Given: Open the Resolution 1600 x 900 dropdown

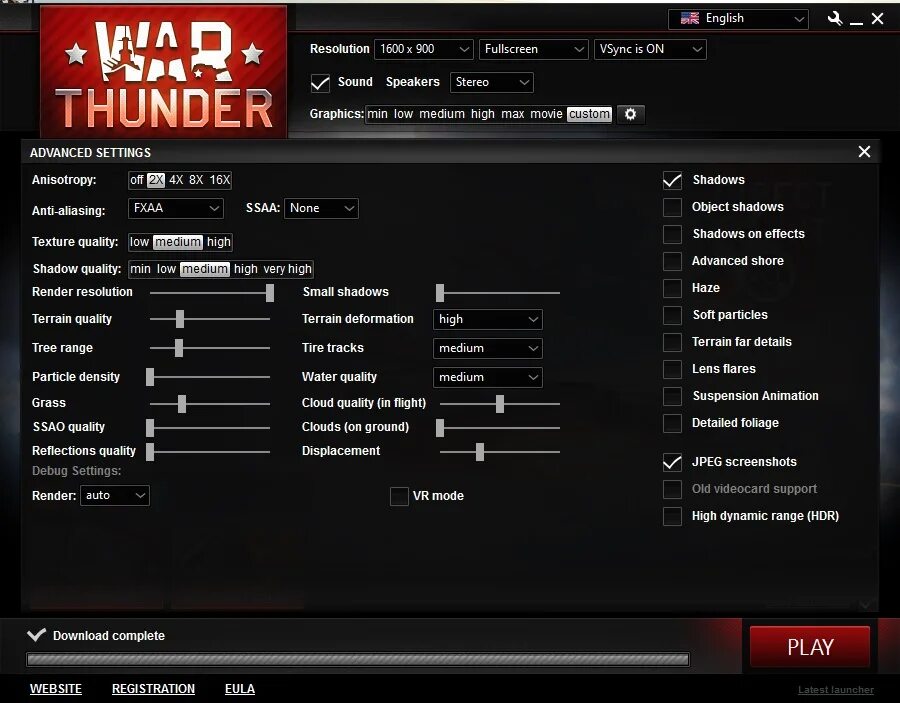Looking at the screenshot, I should (x=424, y=49).
